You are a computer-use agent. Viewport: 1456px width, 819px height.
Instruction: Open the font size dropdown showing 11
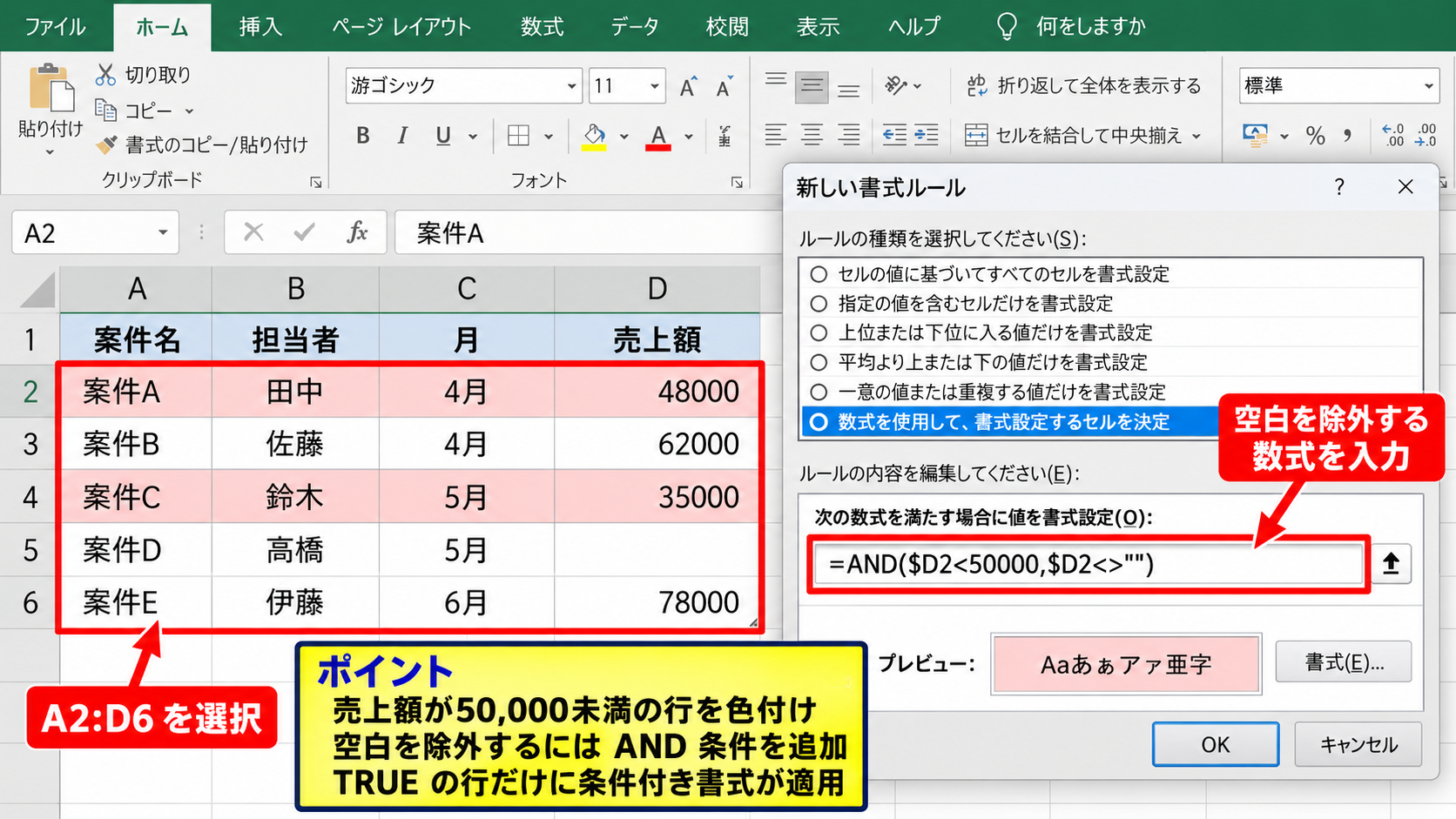654,86
